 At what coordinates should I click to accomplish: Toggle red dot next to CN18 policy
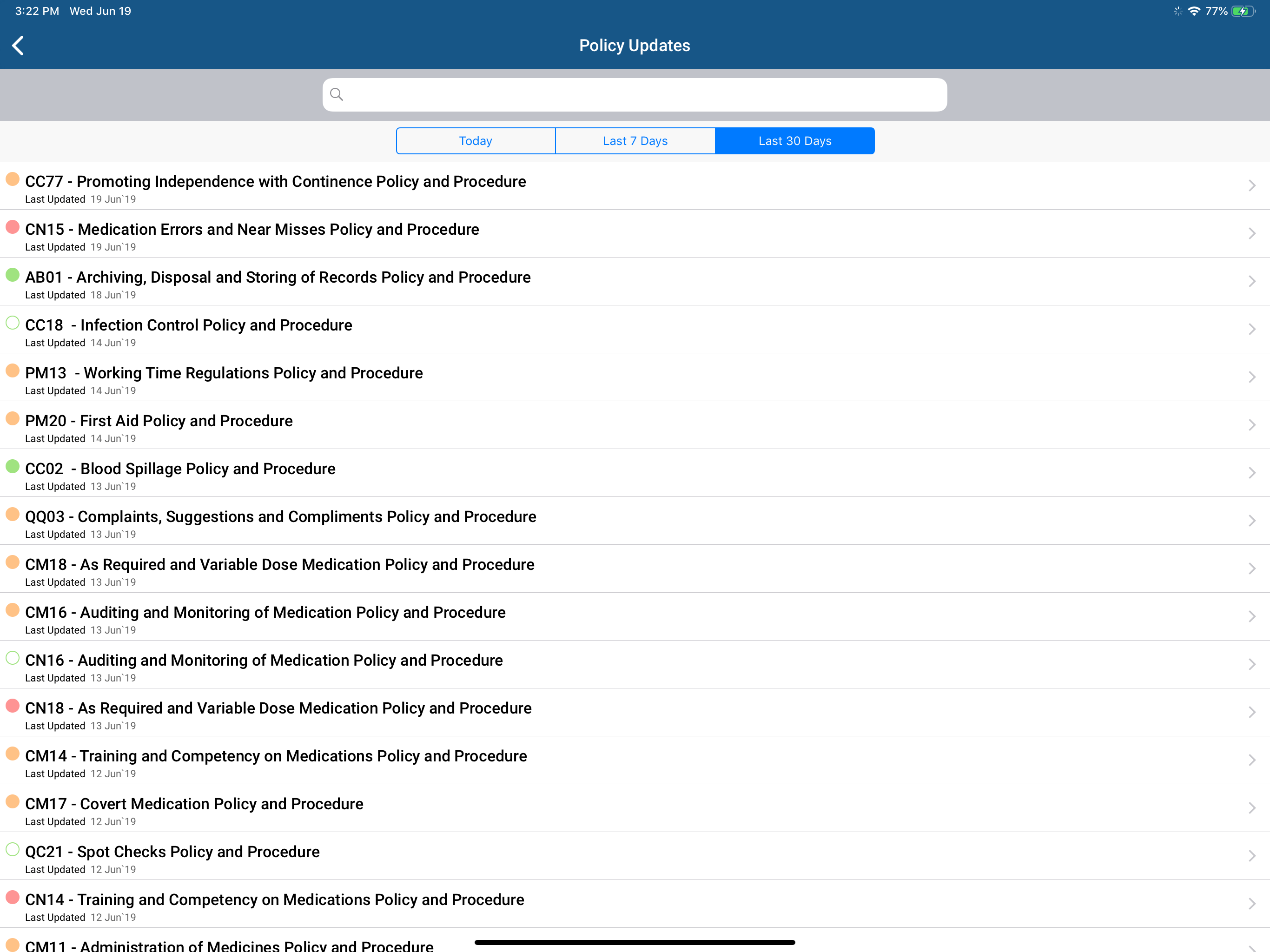13,706
